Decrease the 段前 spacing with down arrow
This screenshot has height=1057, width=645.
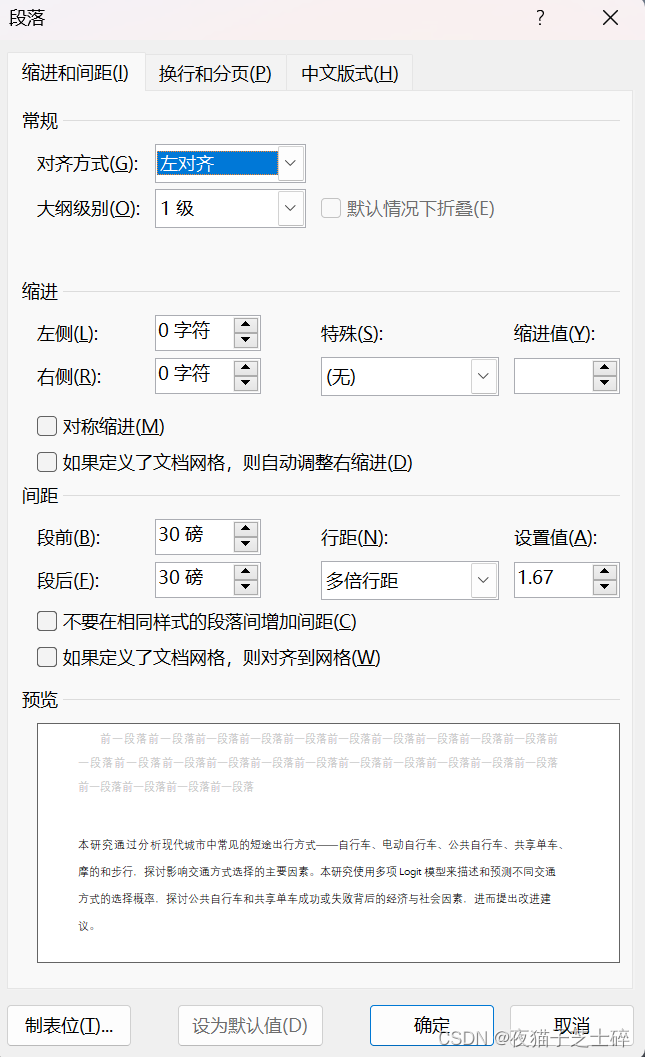point(246,545)
